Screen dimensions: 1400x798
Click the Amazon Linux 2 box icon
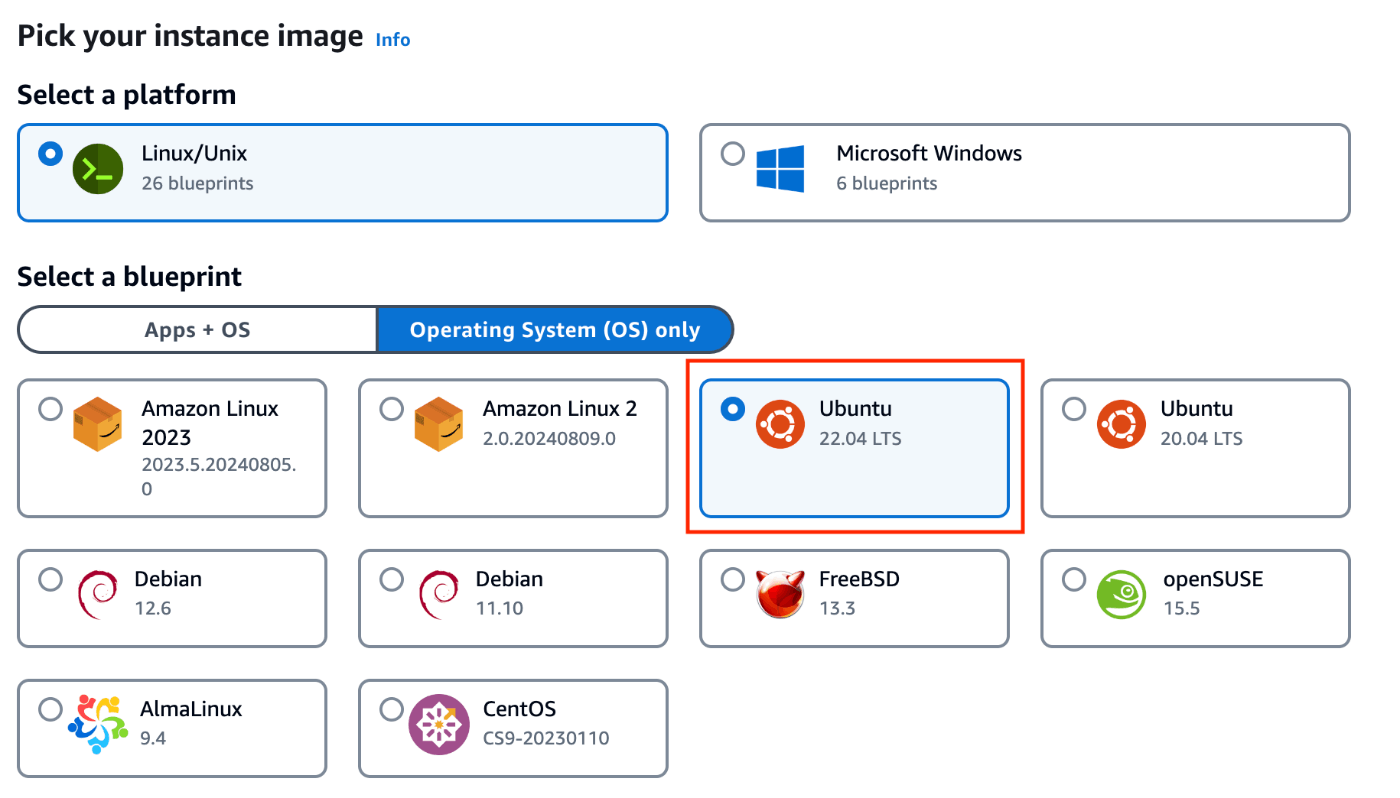tap(438, 424)
